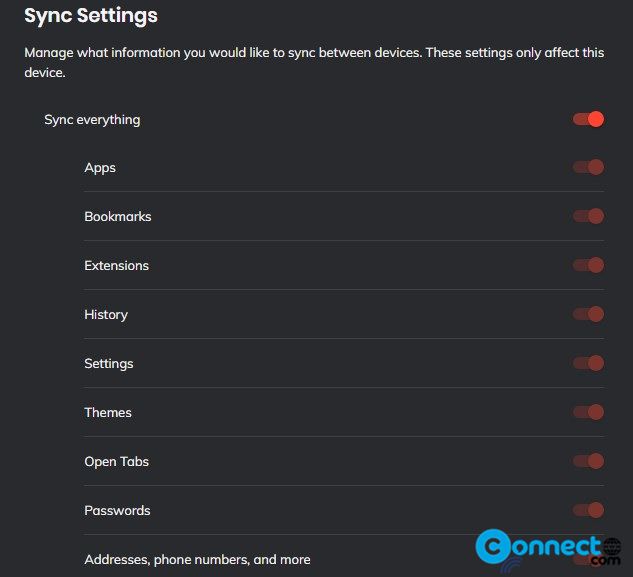Toggle Themes sync switch
Image resolution: width=633 pixels, height=577 pixels.
click(588, 412)
